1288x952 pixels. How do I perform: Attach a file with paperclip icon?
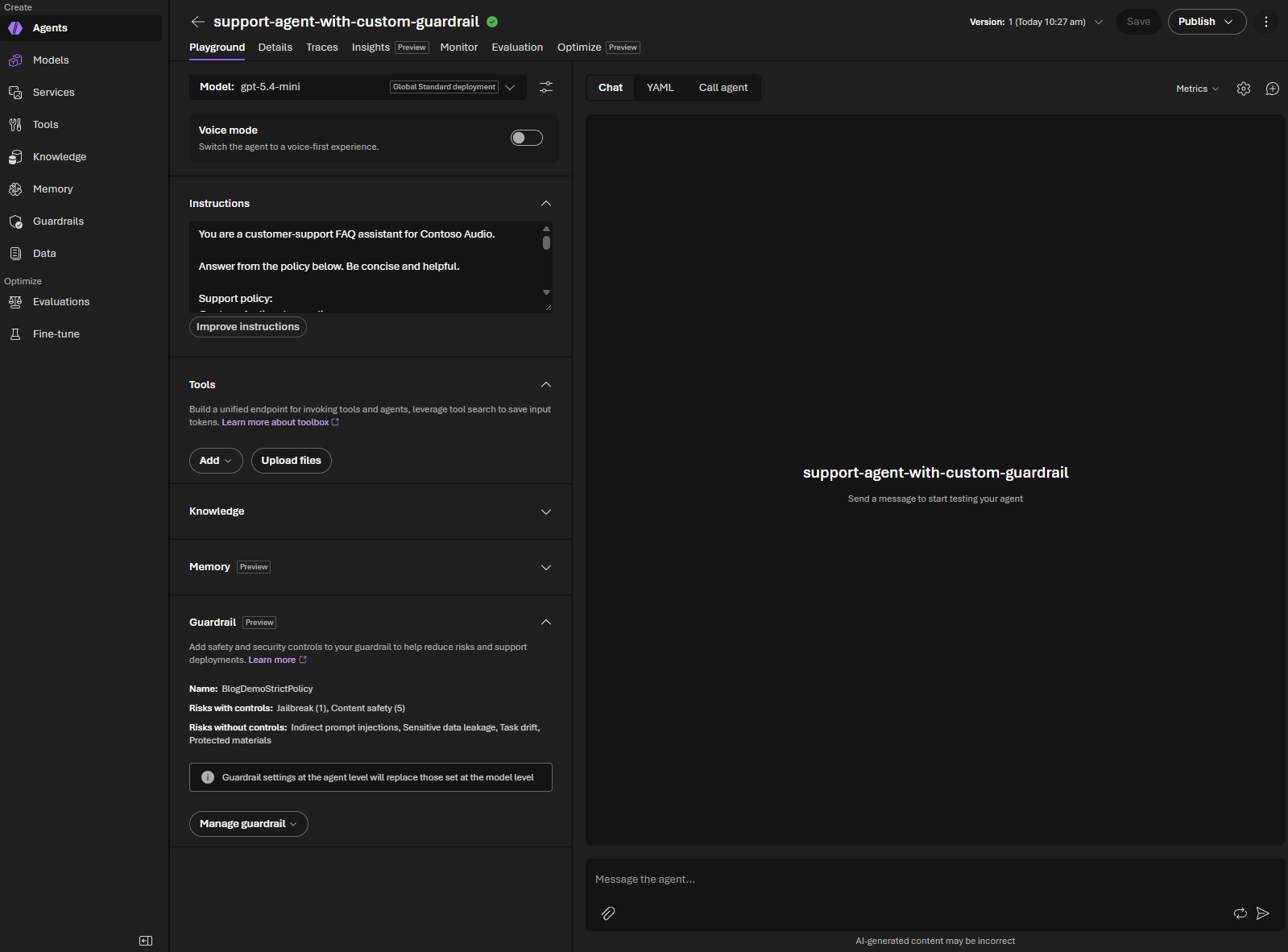coord(608,913)
